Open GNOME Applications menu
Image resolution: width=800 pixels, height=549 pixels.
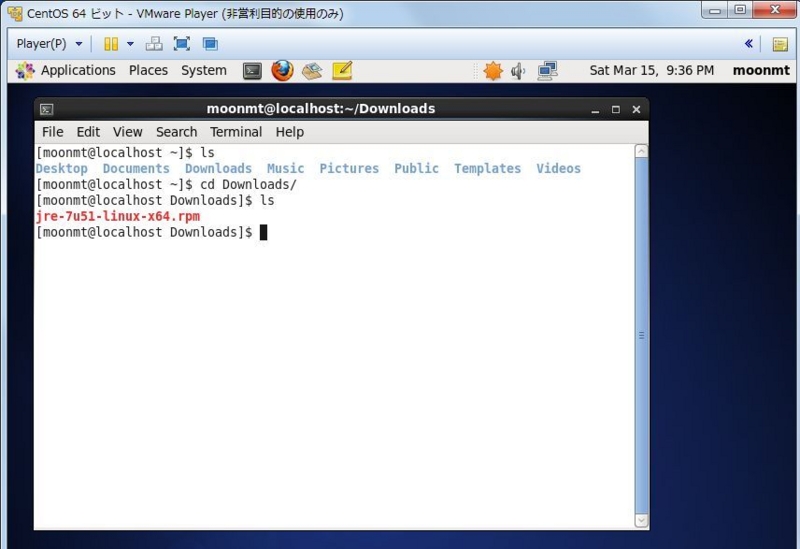65,70
